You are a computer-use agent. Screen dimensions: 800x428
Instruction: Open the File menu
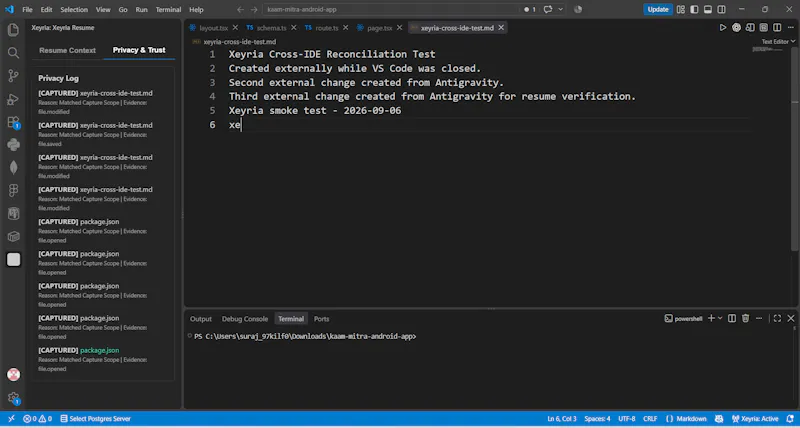pyautogui.click(x=27, y=9)
